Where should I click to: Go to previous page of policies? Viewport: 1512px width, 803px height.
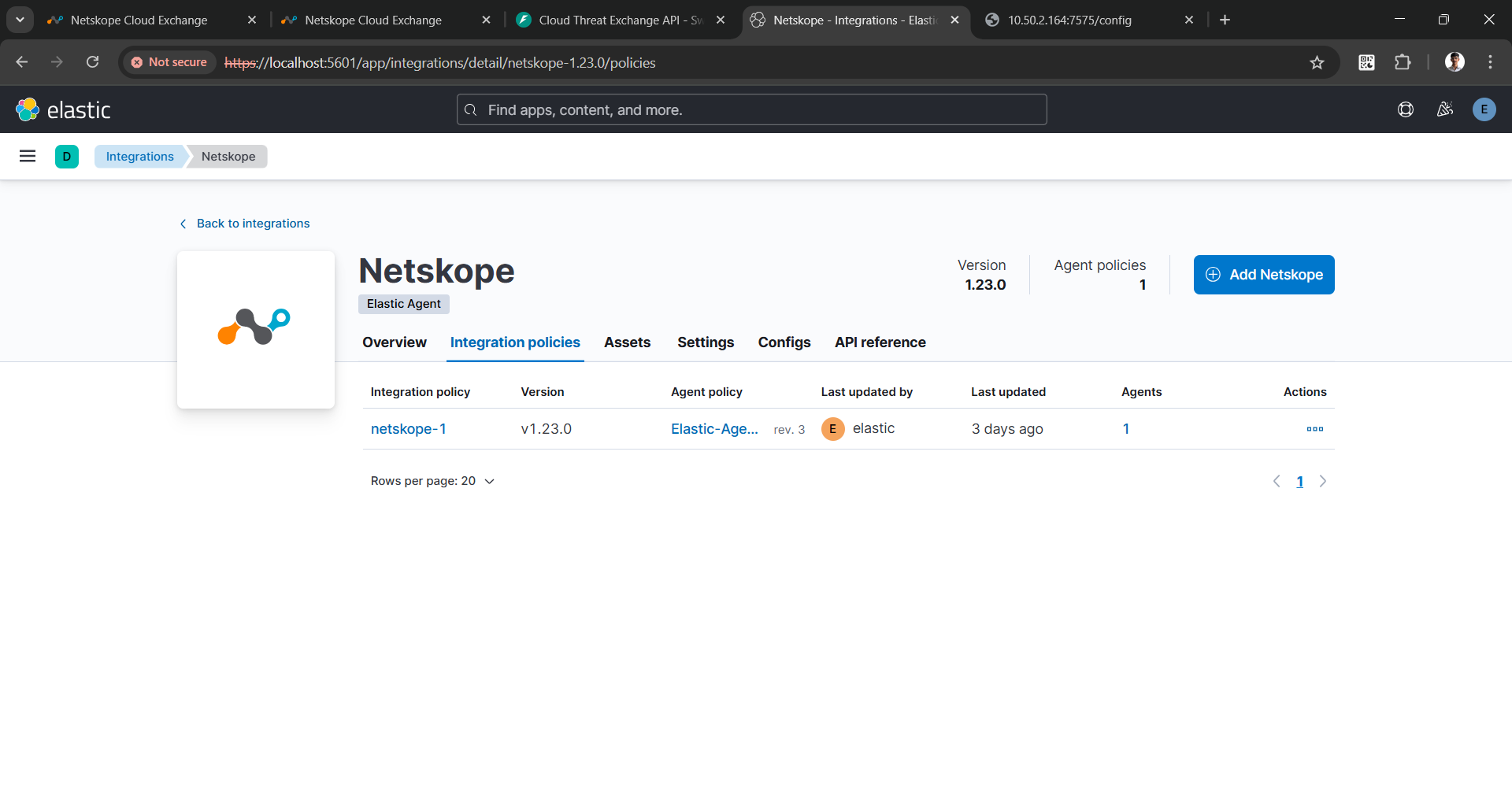(x=1277, y=481)
